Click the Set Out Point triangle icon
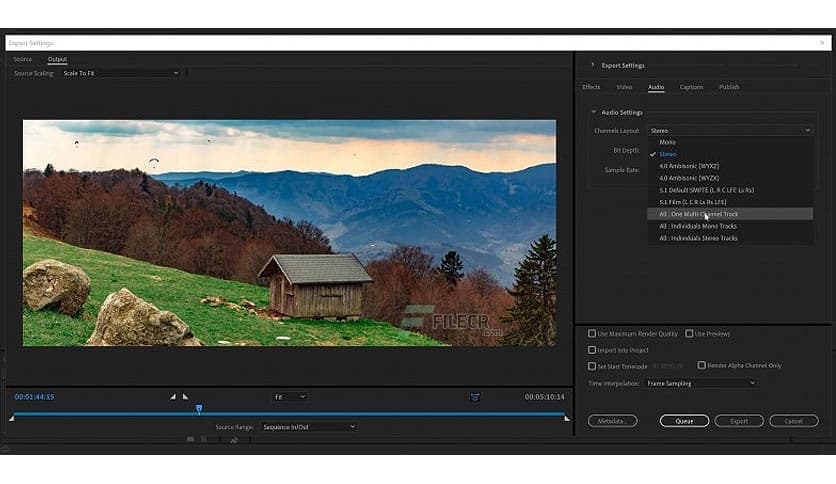 (x=185, y=397)
